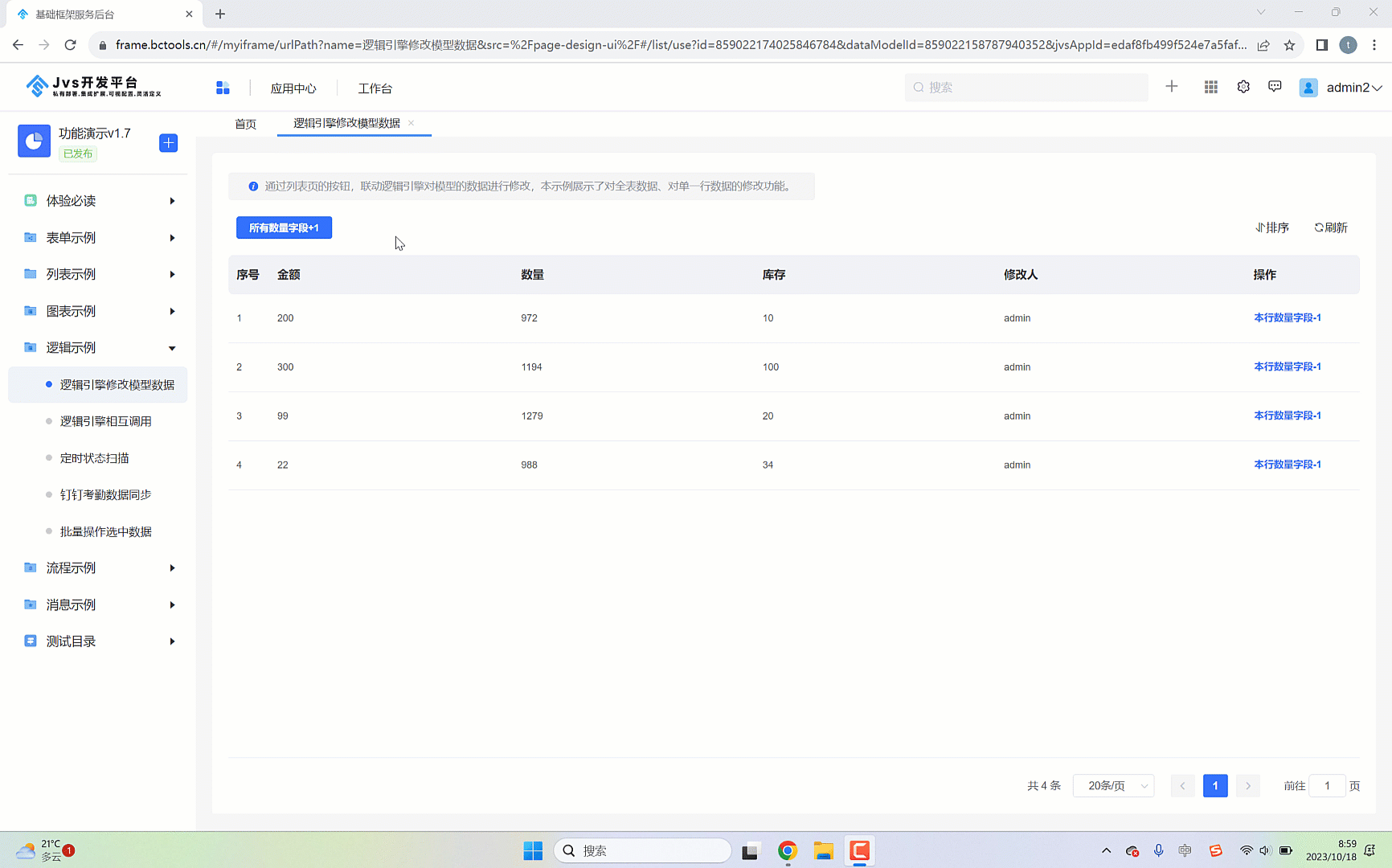Click the 刷新 refresh button
The image size is (1392, 868).
[1331, 227]
